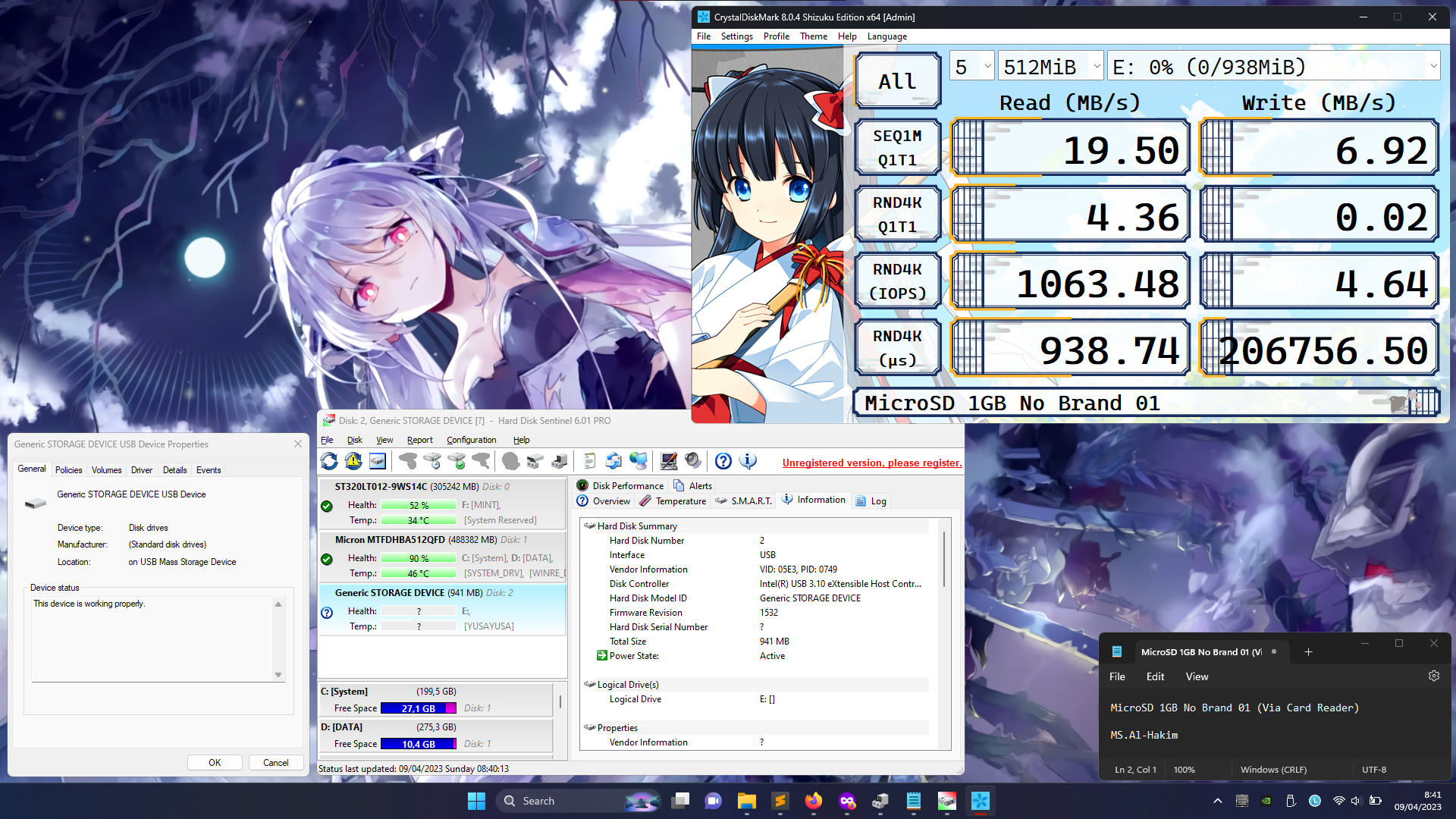
Task: Open Sublime Text from taskbar
Action: tap(780, 801)
